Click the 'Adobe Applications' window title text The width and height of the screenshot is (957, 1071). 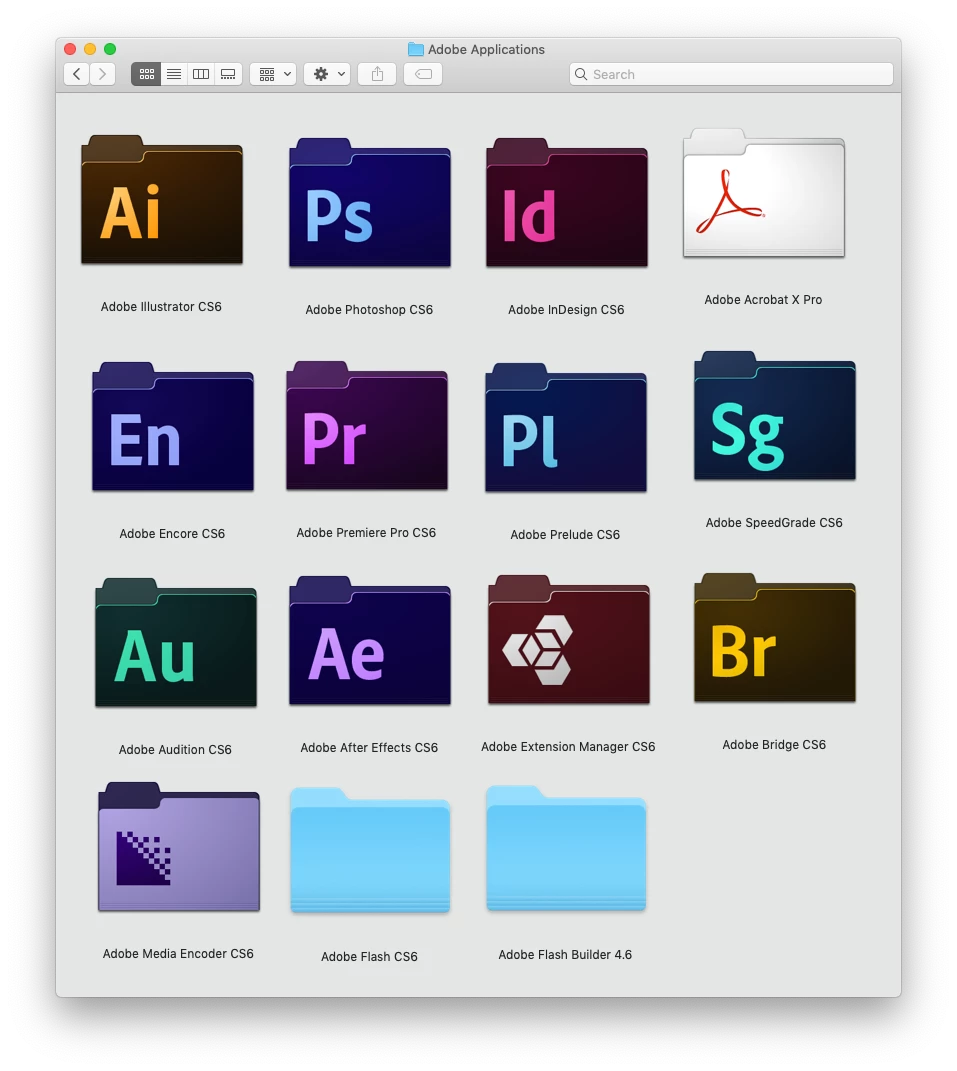click(486, 49)
